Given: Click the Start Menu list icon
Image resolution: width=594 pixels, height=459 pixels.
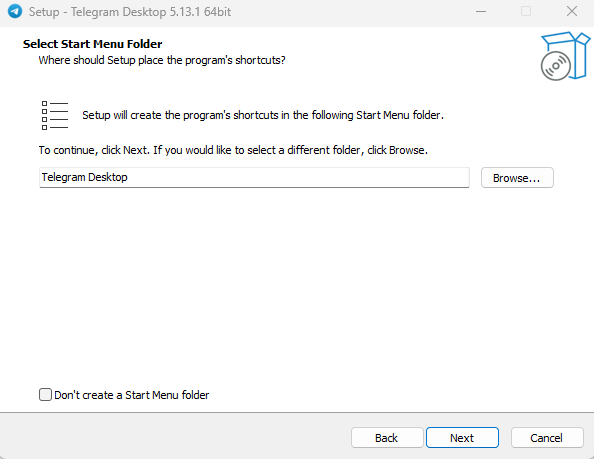Looking at the screenshot, I should pyautogui.click(x=55, y=115).
